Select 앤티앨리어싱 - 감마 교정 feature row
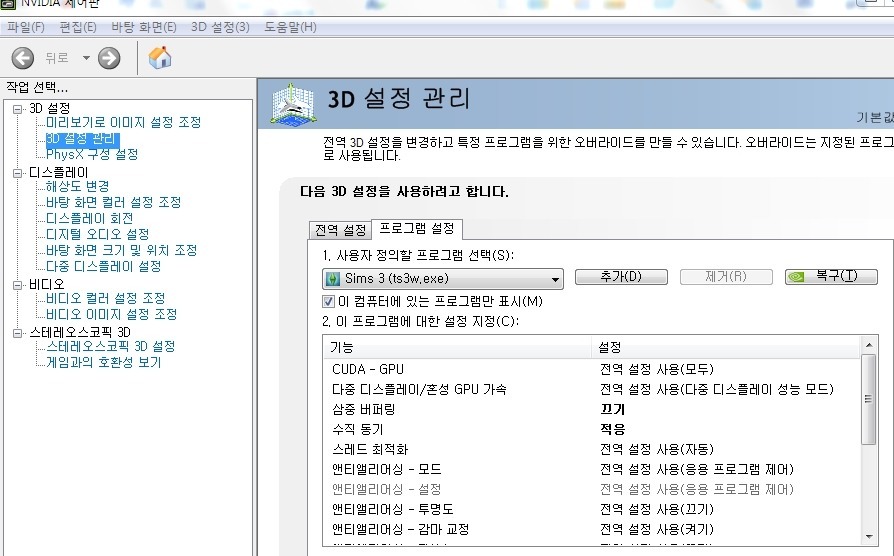 [x=592, y=529]
